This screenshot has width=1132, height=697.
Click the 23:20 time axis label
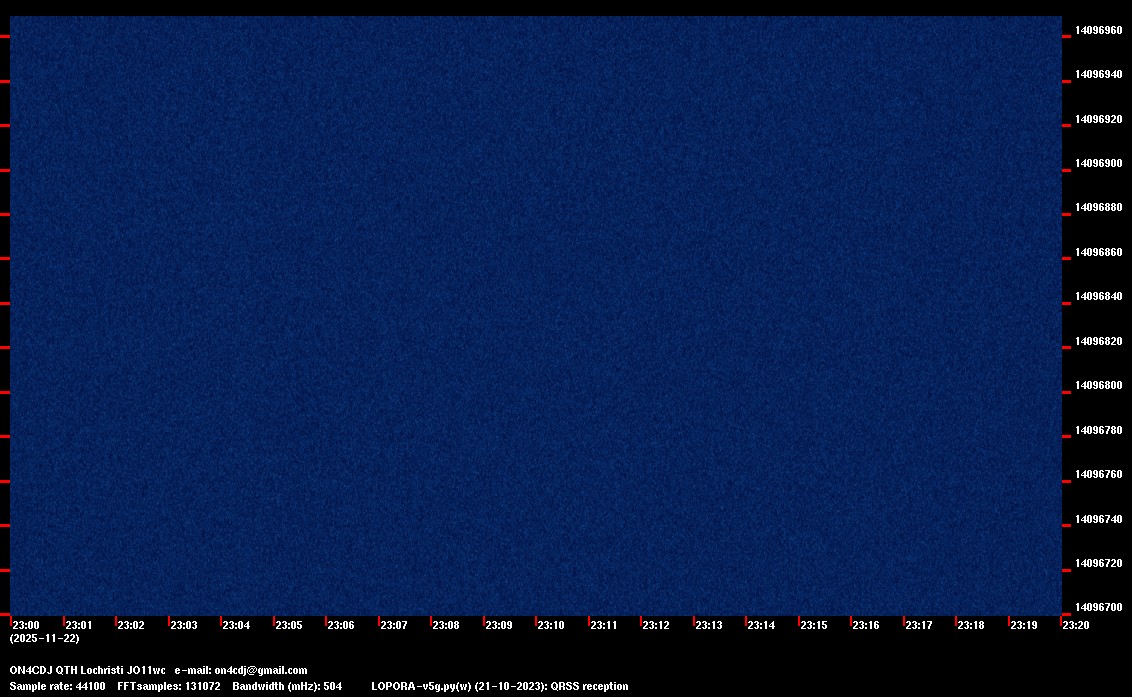tap(1076, 625)
